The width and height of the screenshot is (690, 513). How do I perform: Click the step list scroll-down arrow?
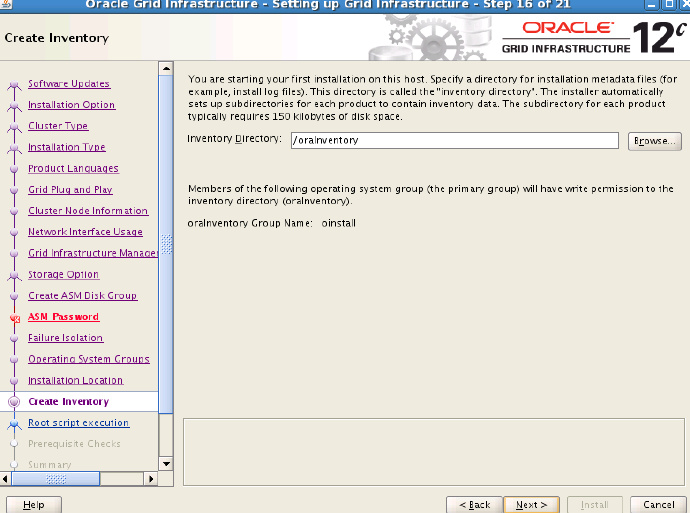click(x=166, y=463)
